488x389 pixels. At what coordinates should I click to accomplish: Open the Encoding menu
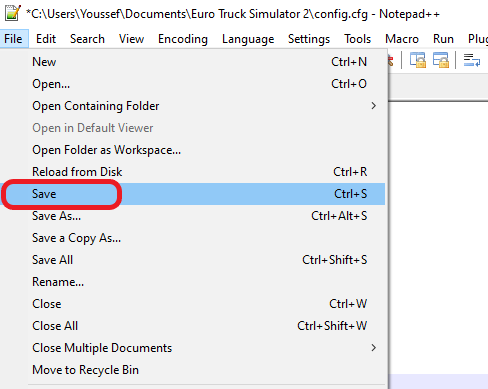pos(183,39)
